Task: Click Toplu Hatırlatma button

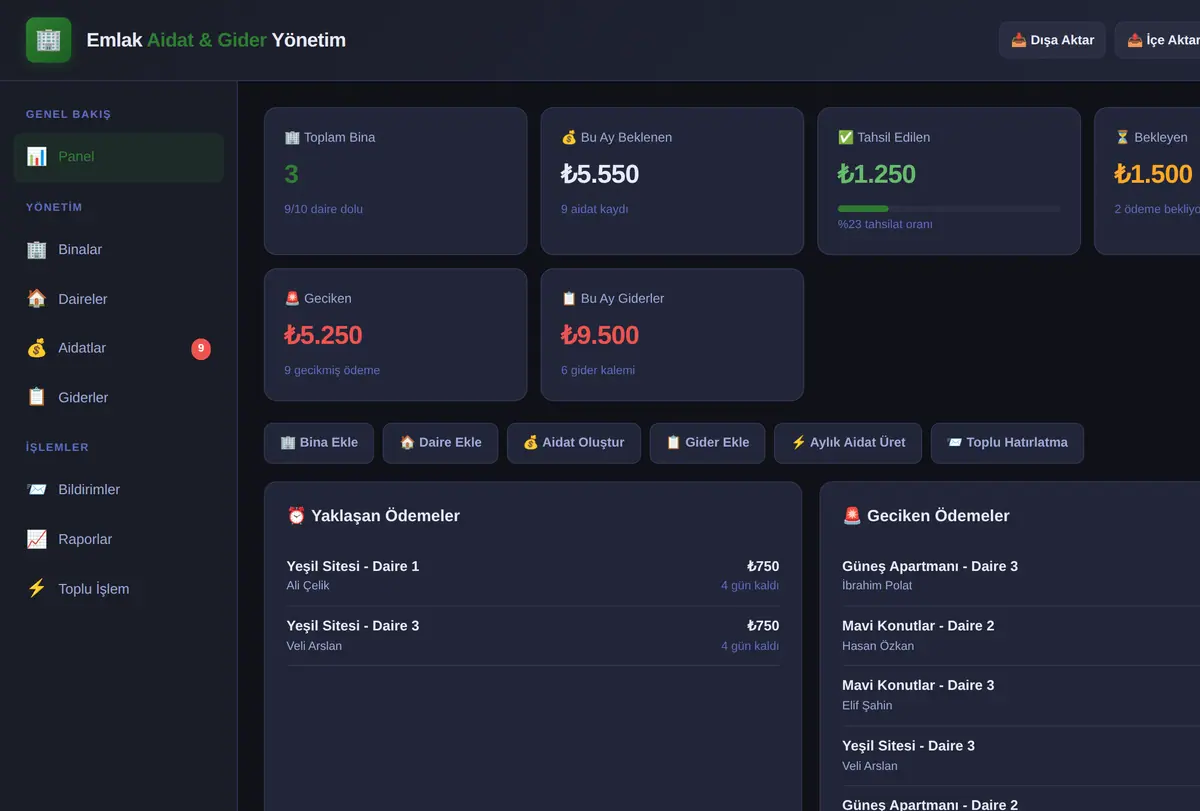Action: click(1007, 443)
